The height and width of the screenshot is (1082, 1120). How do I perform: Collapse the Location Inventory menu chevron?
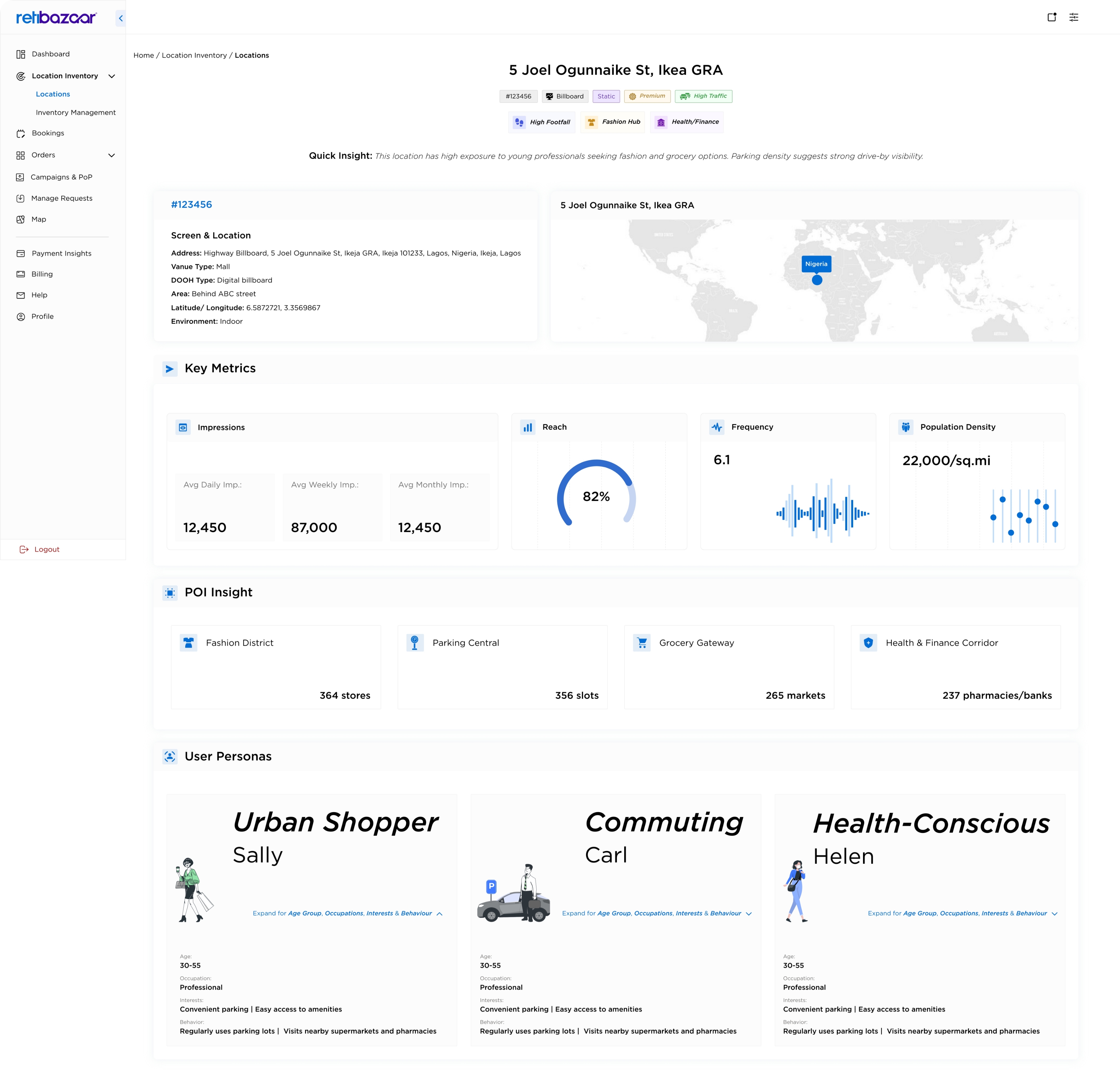[x=112, y=76]
